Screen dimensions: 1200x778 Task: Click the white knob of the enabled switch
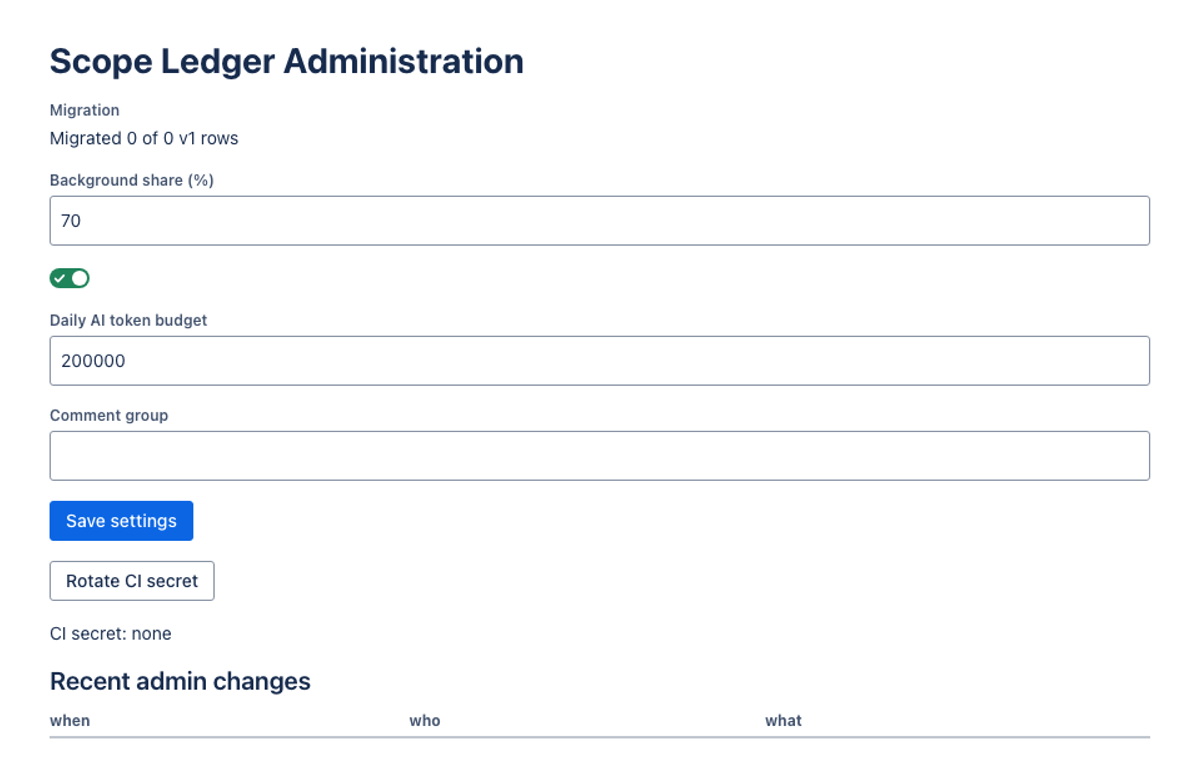click(x=80, y=278)
